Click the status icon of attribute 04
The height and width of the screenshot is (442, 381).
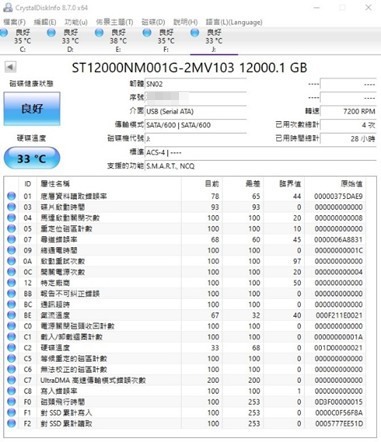coord(11,218)
